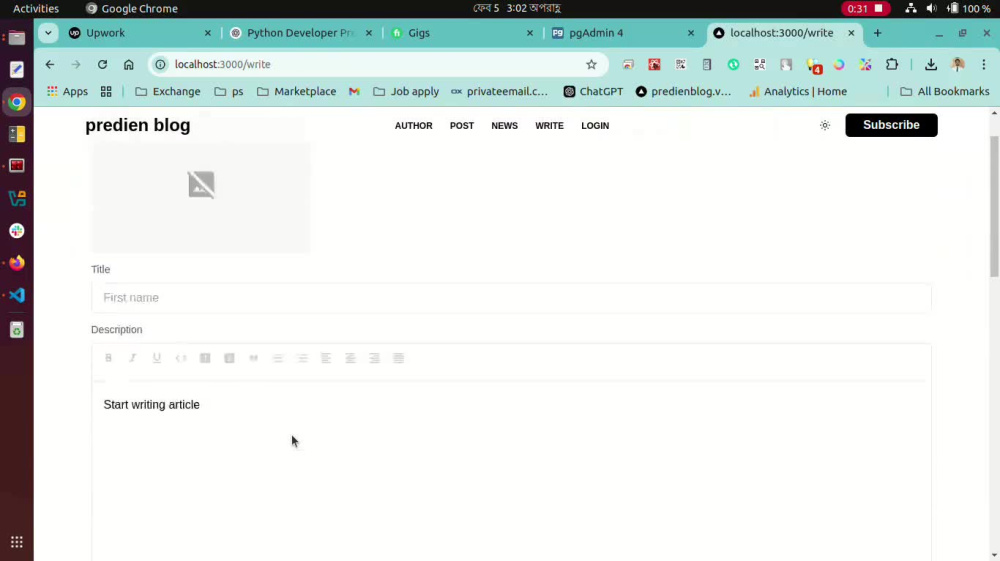This screenshot has width=1000, height=561.
Task: Open the privateemail bookmark
Action: [x=499, y=92]
